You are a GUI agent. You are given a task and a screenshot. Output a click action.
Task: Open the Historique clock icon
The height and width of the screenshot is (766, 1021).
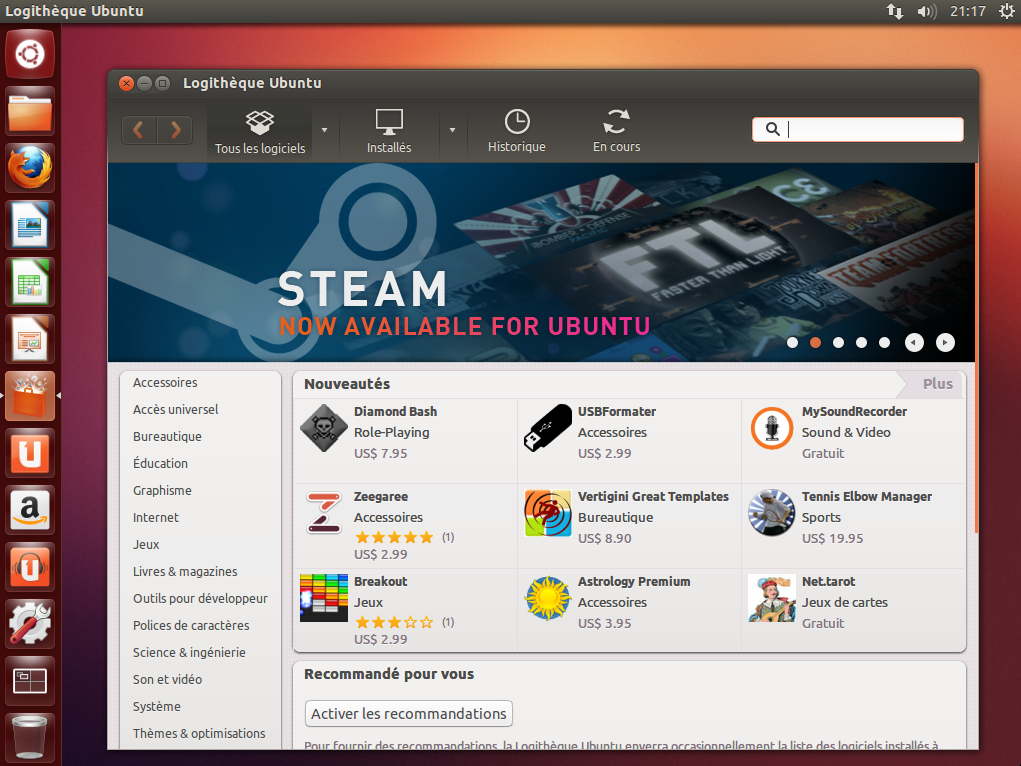coord(517,122)
